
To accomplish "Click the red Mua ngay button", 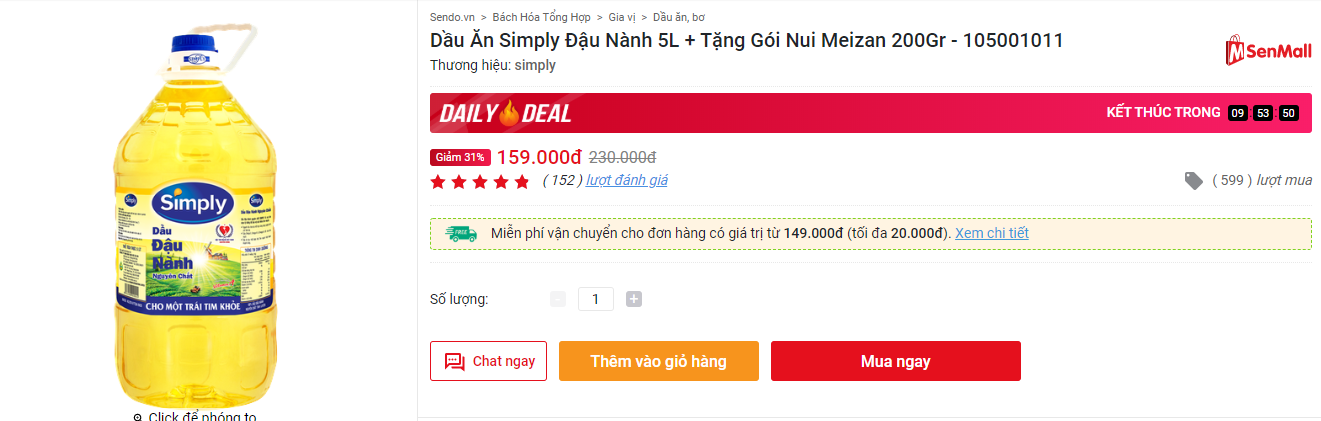I will pos(896,361).
